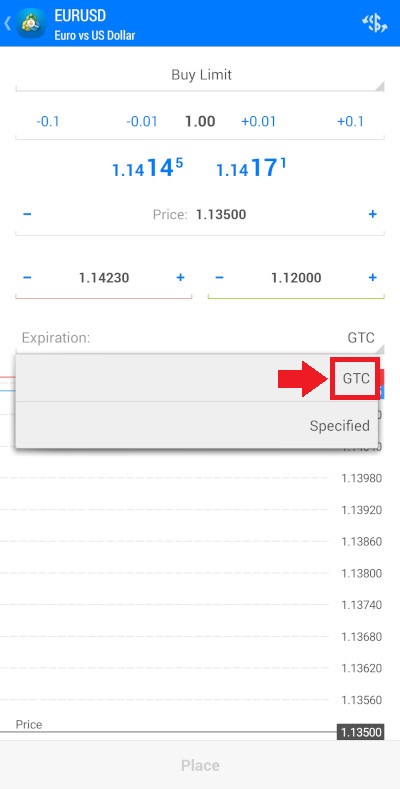Increase the 1.14230 stop loss value

180,278
